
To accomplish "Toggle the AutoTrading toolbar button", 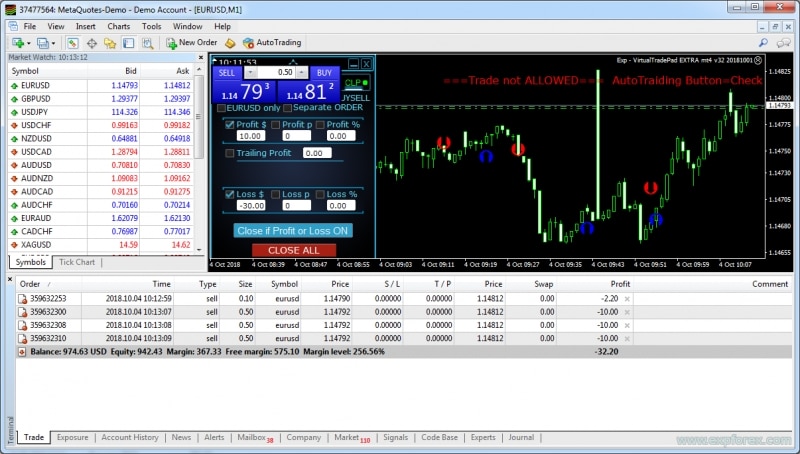I will pyautogui.click(x=271, y=43).
